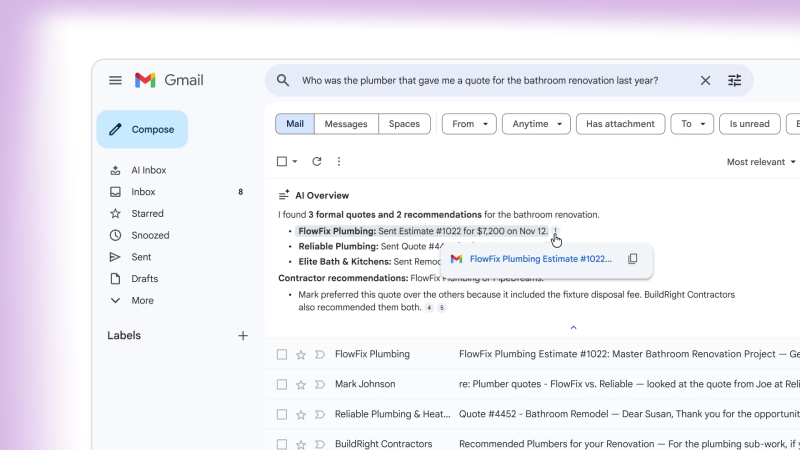Screen dimensions: 800x450
Task: Open search options sliders icon
Action: [x=735, y=80]
